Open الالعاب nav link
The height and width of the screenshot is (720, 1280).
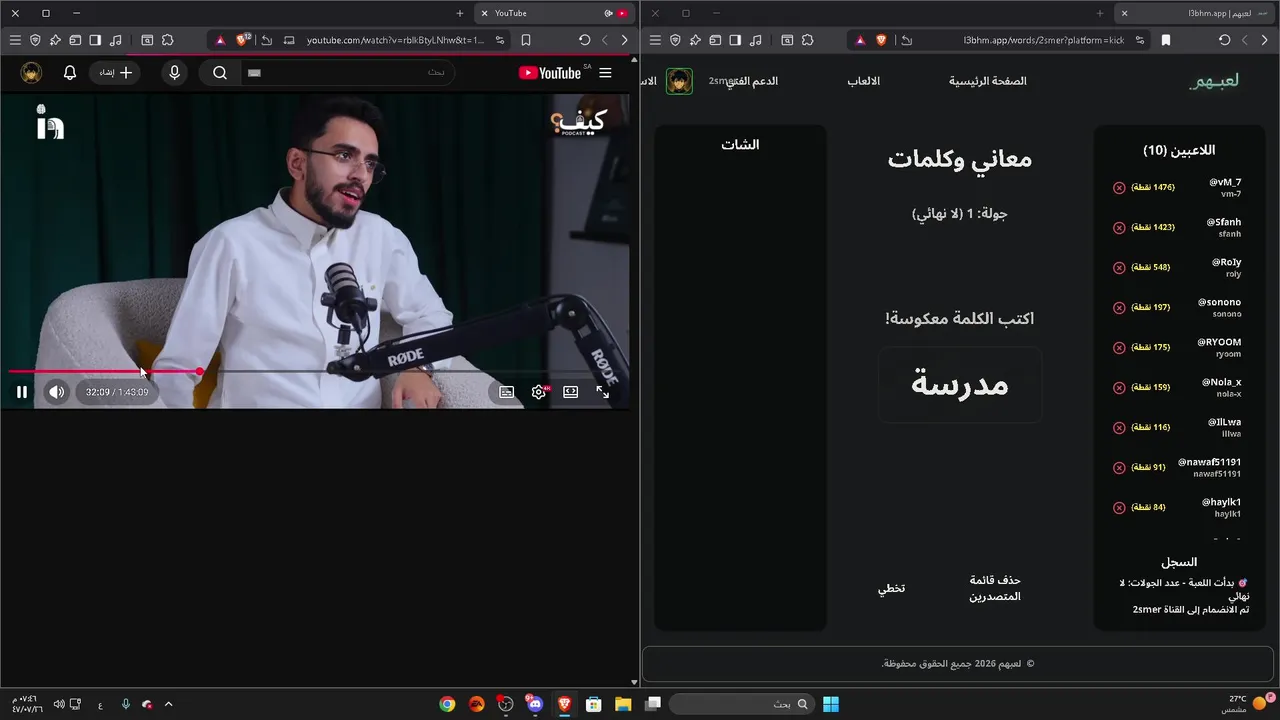click(x=864, y=81)
